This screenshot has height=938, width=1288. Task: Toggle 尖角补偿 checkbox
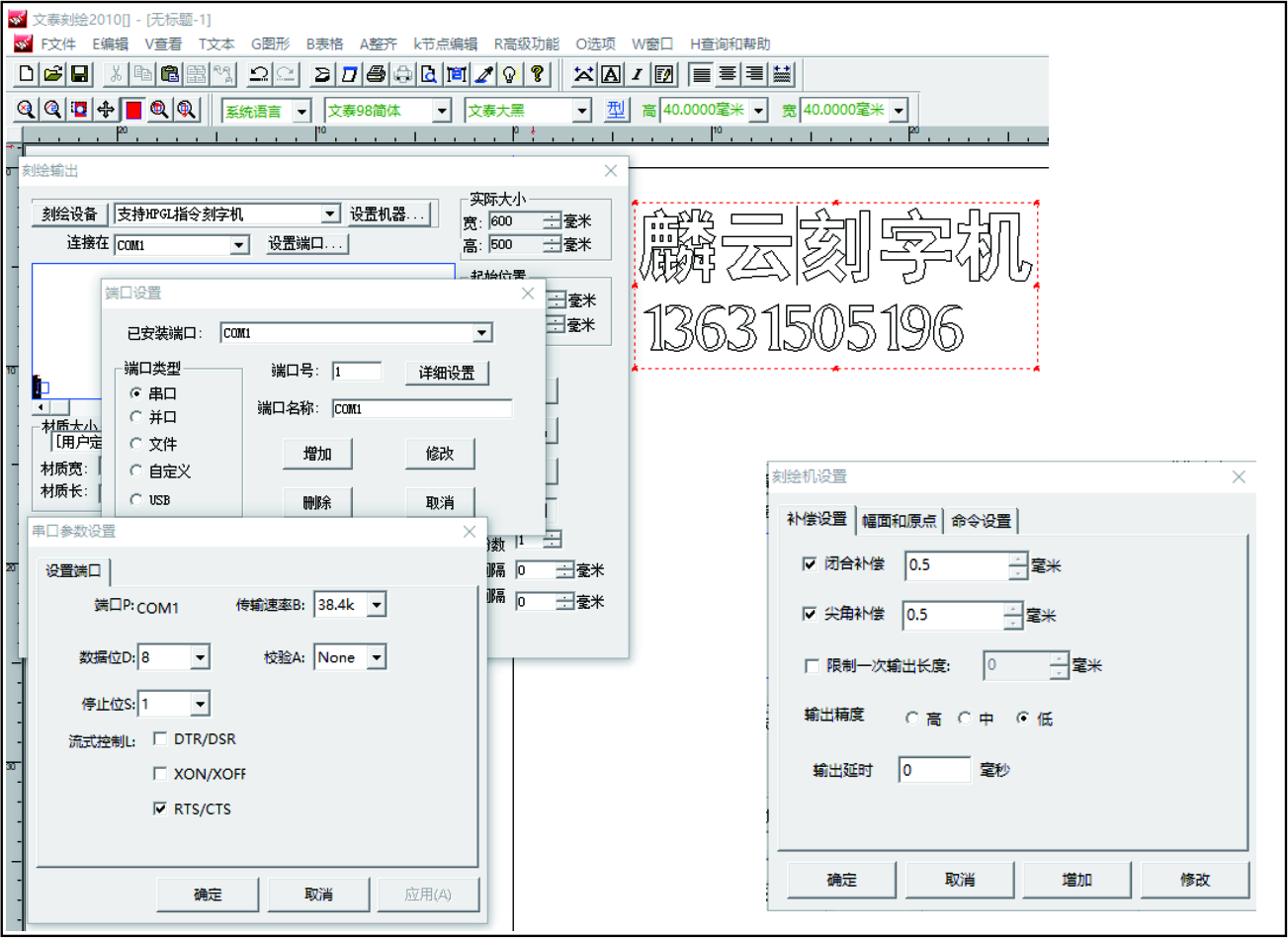[x=810, y=614]
